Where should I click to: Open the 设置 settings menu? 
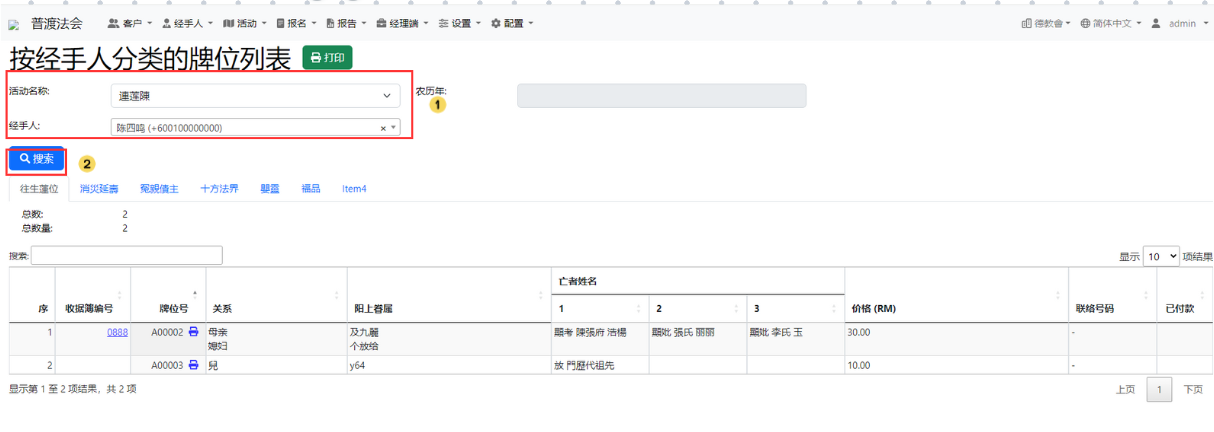[459, 23]
